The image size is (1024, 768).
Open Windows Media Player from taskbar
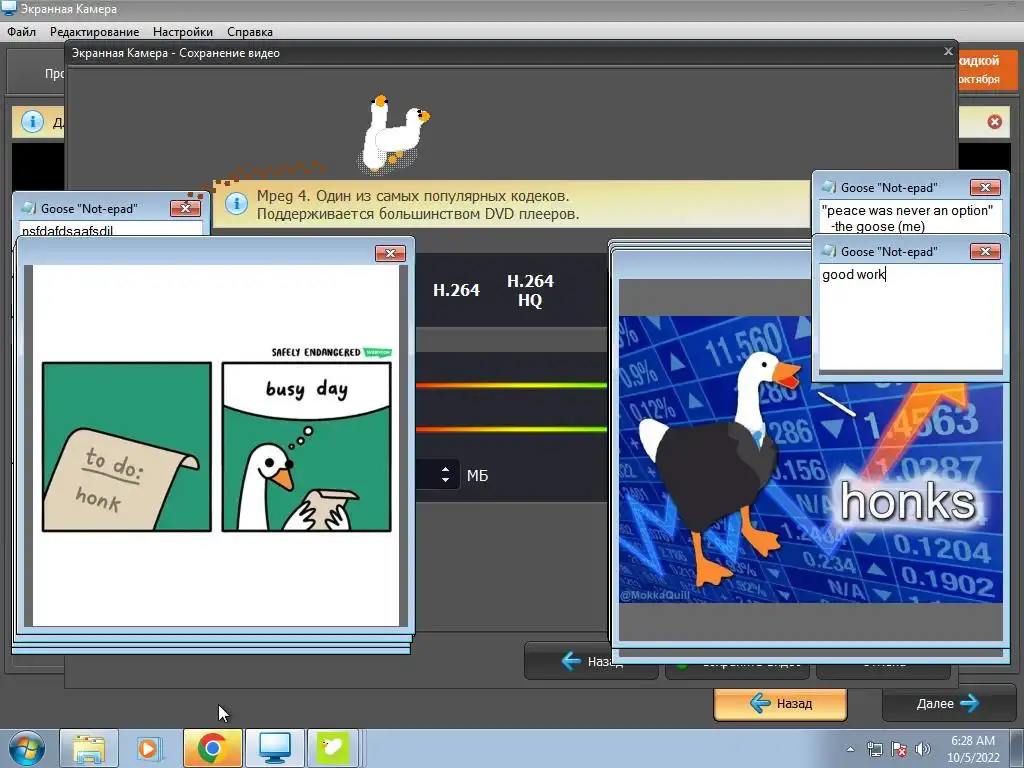(148, 748)
